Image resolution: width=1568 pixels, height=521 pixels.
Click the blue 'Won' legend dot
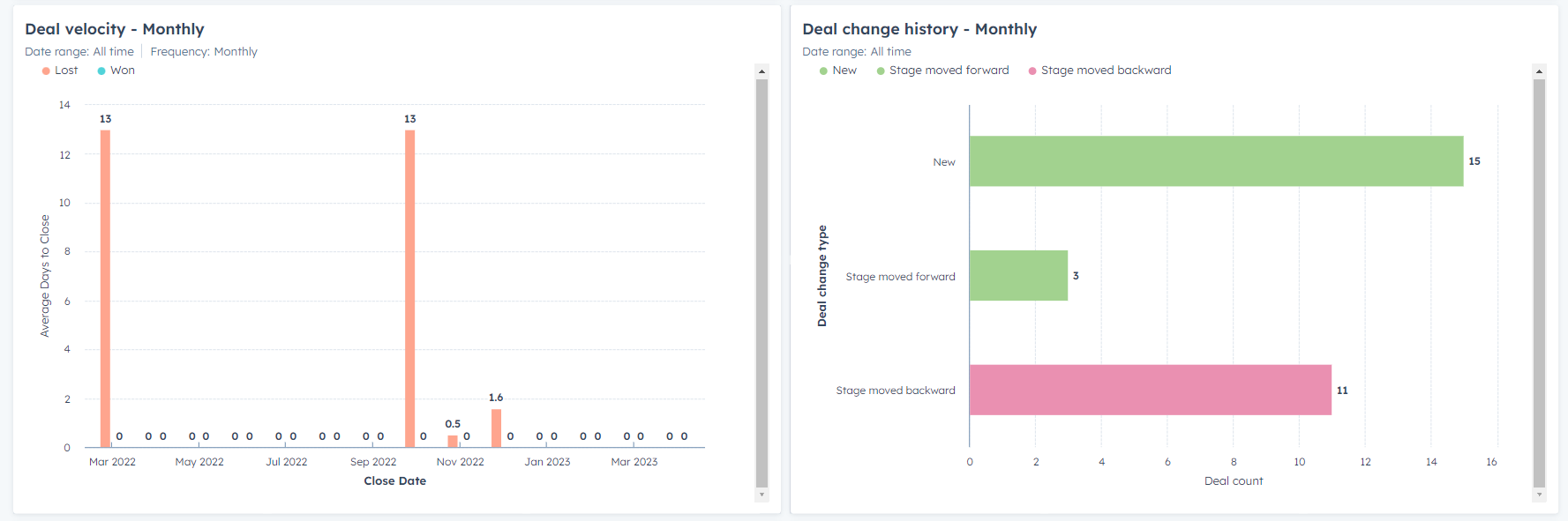[x=102, y=70]
